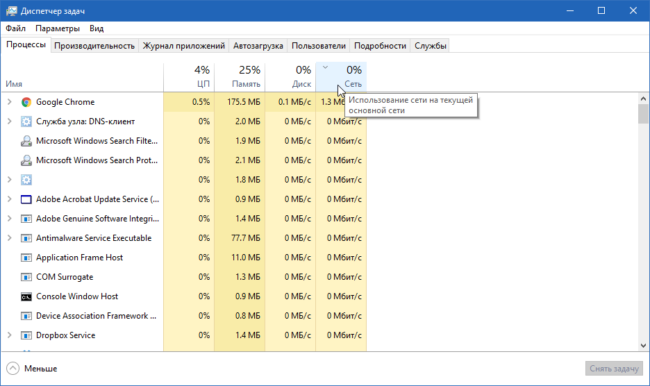Image resolution: width=650 pixels, height=386 pixels.
Task: Click the Task Manager title bar icon
Action: click(11, 11)
